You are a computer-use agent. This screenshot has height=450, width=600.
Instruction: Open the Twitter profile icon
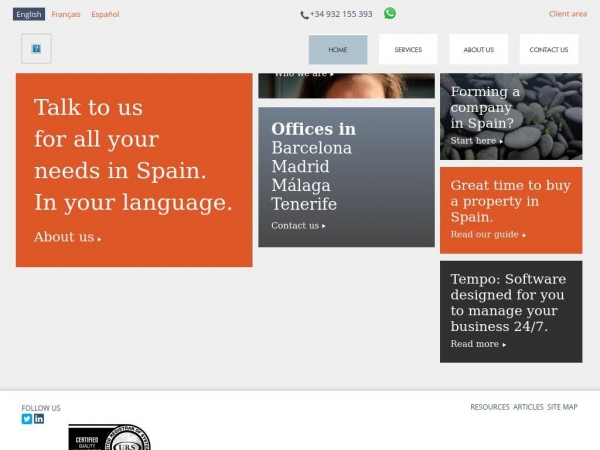pos(27,419)
